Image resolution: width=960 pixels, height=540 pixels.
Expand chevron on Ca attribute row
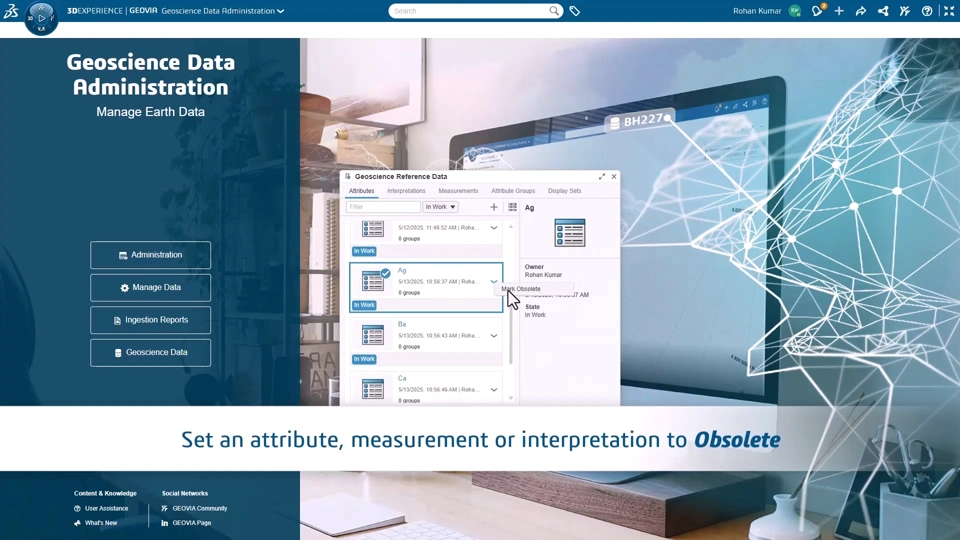493,389
